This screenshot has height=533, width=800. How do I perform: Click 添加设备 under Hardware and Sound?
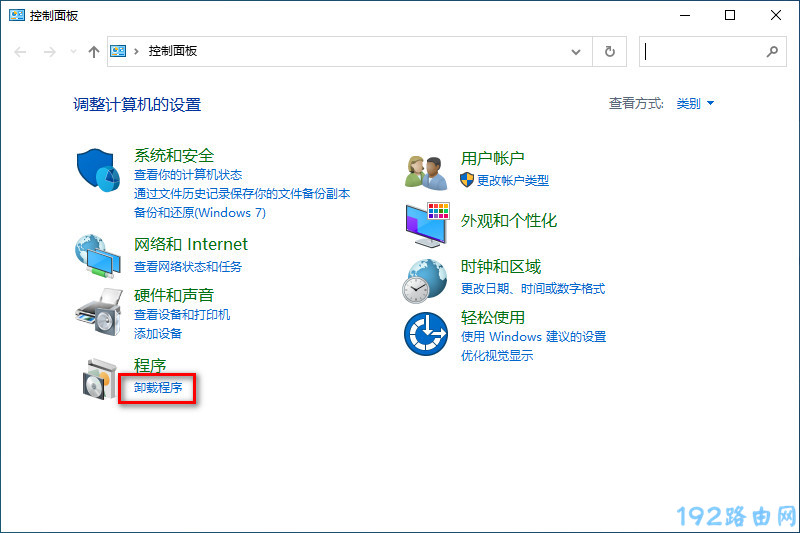click(158, 333)
